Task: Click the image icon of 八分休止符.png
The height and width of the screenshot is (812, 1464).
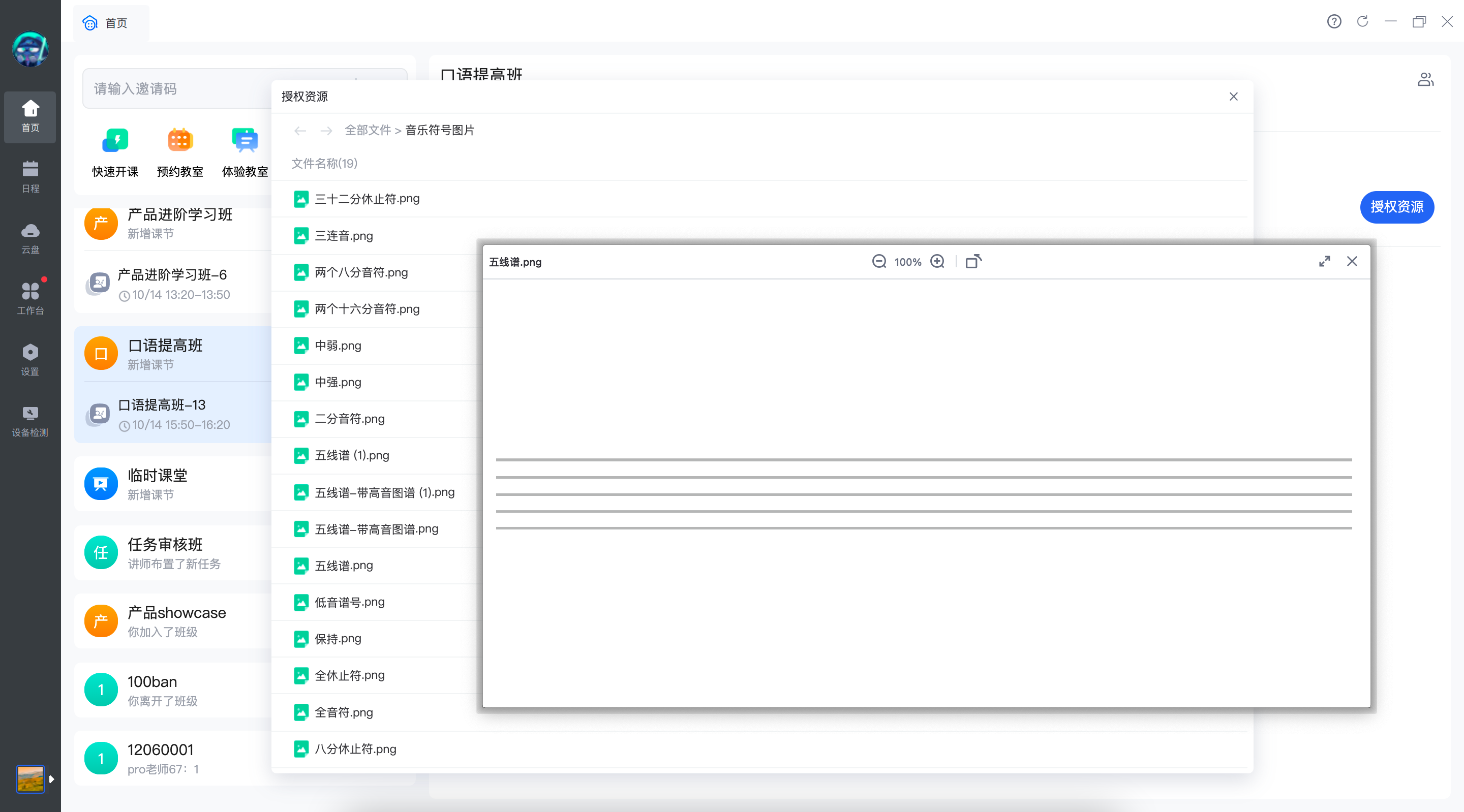Action: pos(301,749)
